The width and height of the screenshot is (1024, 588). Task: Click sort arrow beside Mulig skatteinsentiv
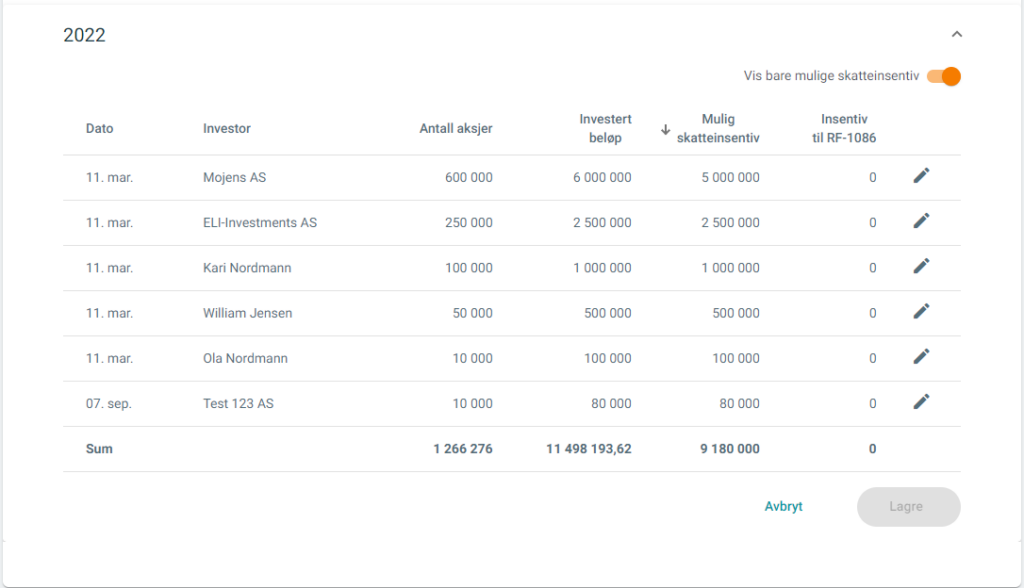point(665,129)
